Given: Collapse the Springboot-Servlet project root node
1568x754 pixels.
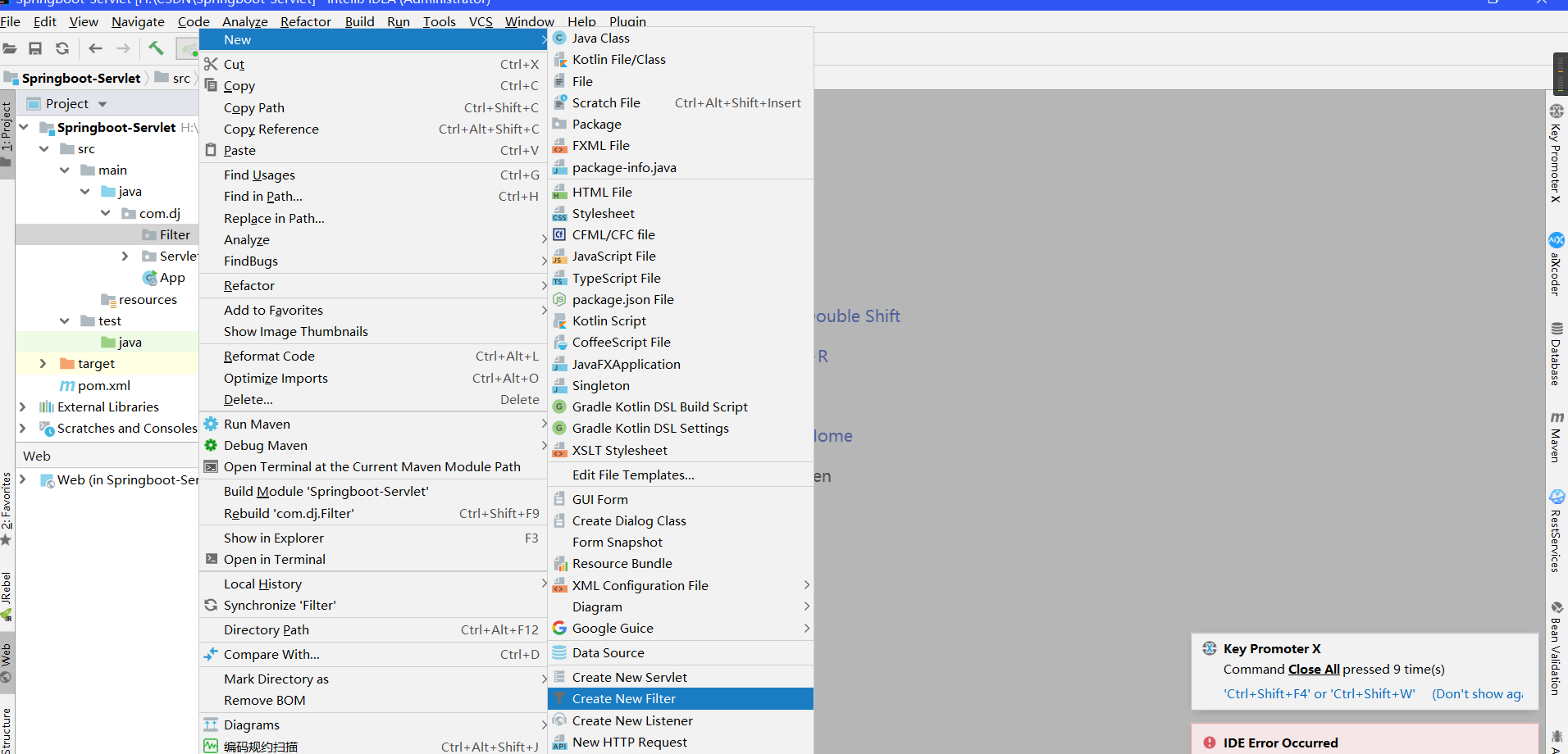Looking at the screenshot, I should [24, 127].
